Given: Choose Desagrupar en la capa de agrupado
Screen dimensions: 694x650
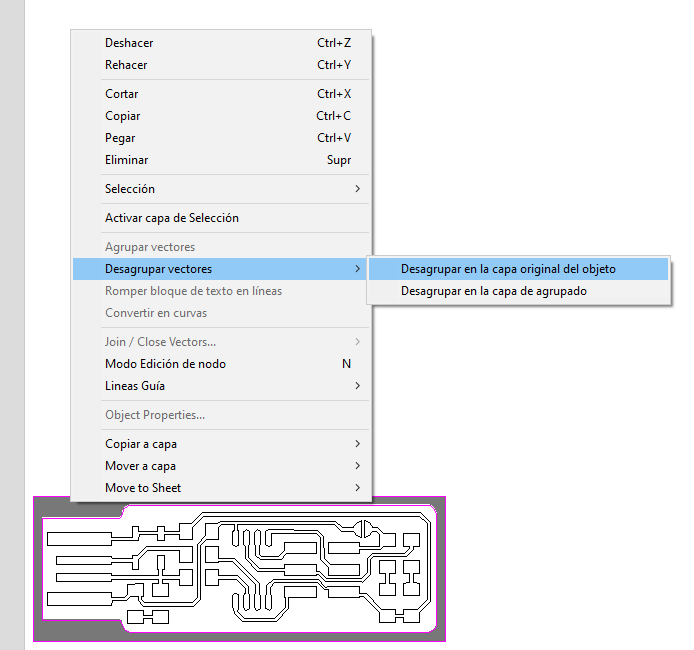Looking at the screenshot, I should click(518, 291).
